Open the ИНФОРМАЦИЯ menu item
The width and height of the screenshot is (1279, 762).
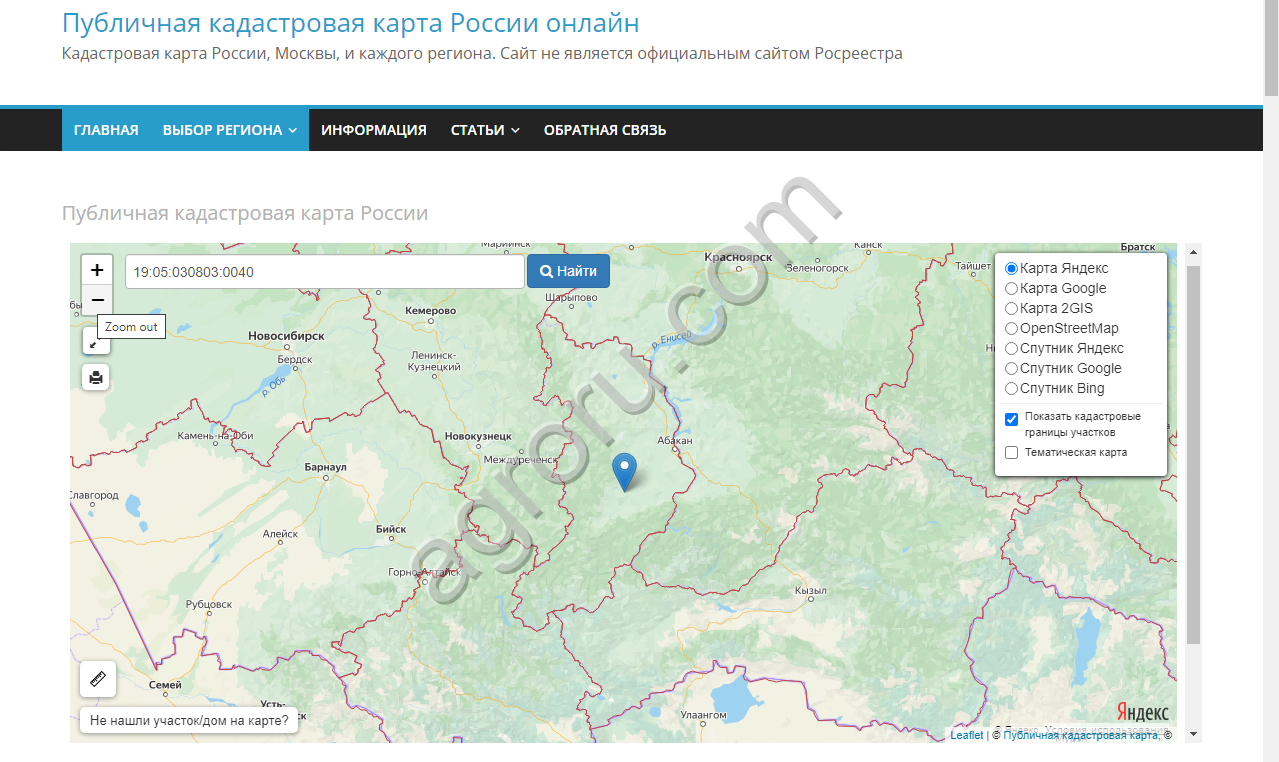point(374,130)
